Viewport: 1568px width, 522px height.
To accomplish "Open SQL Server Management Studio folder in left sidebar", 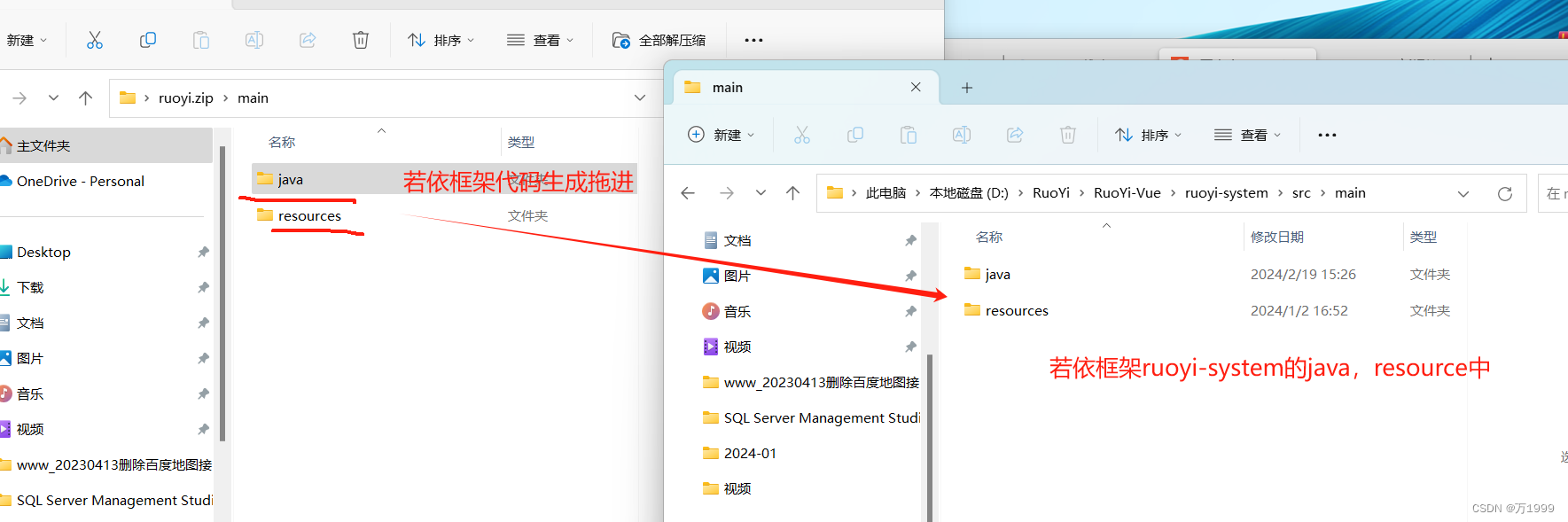I will coord(105,500).
